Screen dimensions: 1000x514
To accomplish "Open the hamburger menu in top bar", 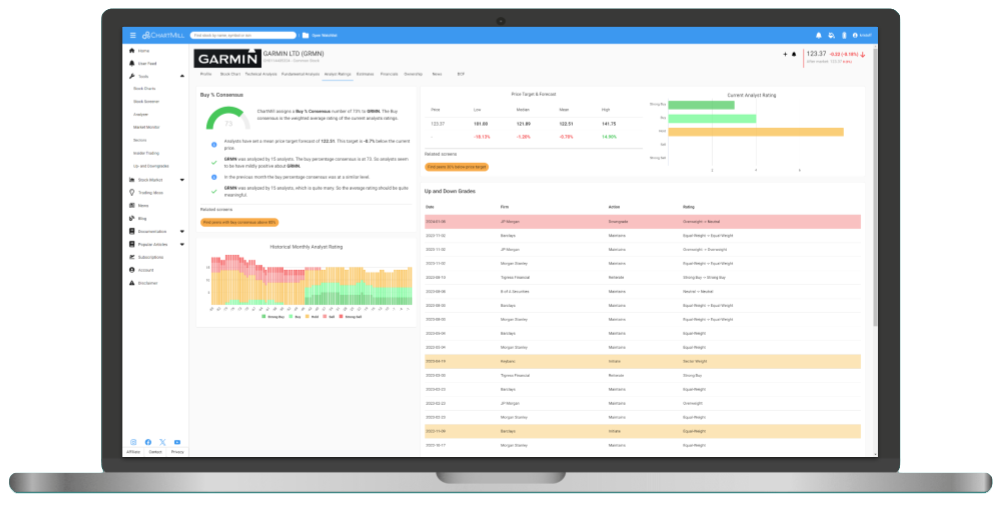I will 133,35.
